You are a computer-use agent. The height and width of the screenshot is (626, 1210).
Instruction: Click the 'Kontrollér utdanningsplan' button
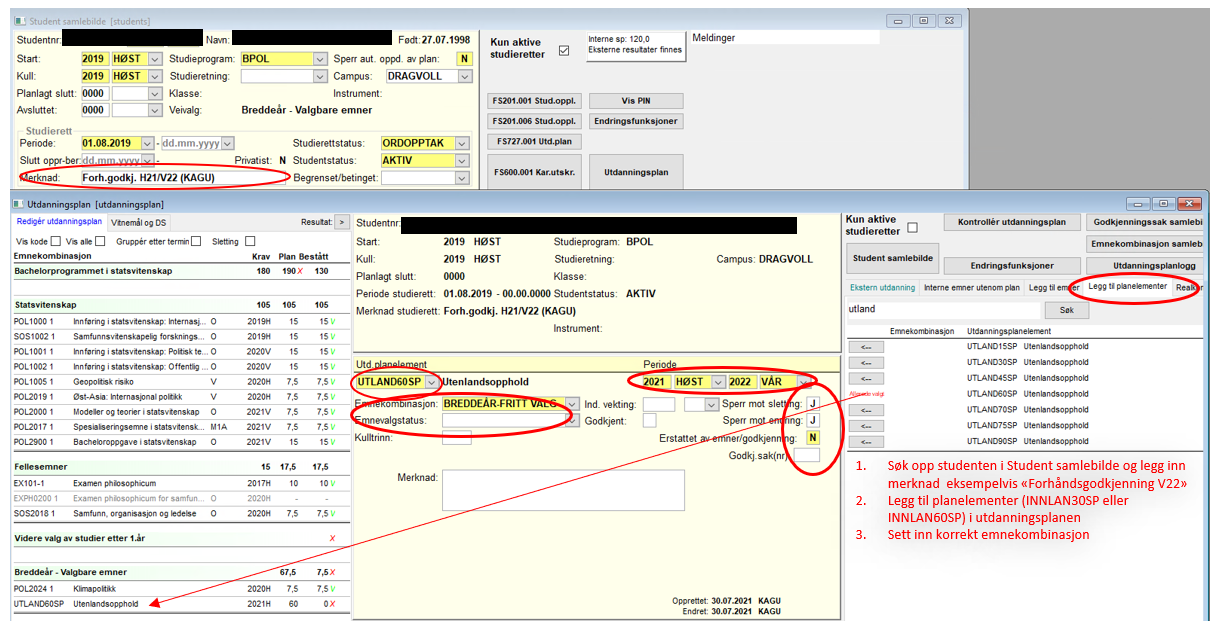click(1011, 223)
